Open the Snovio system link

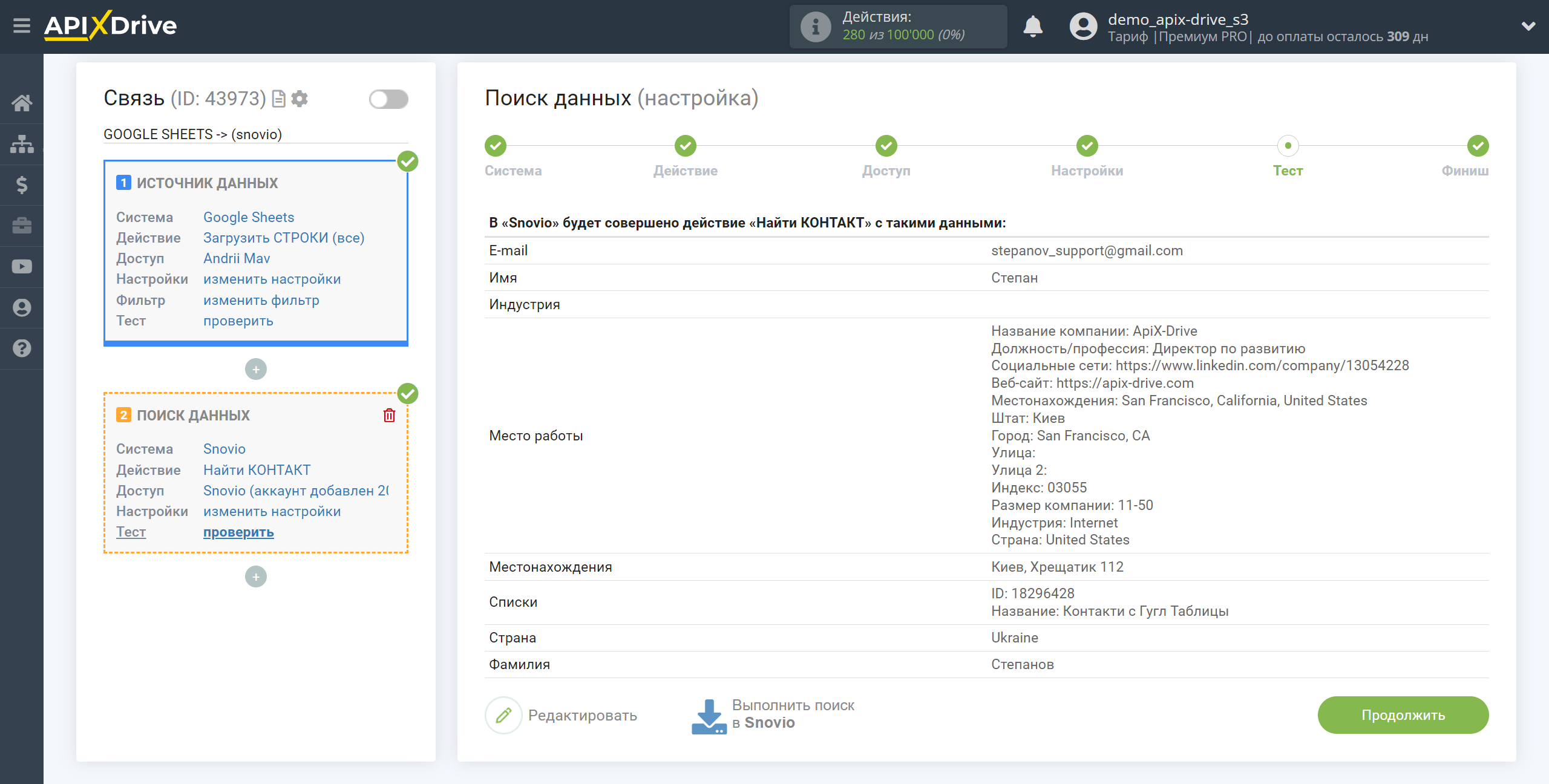tap(224, 449)
